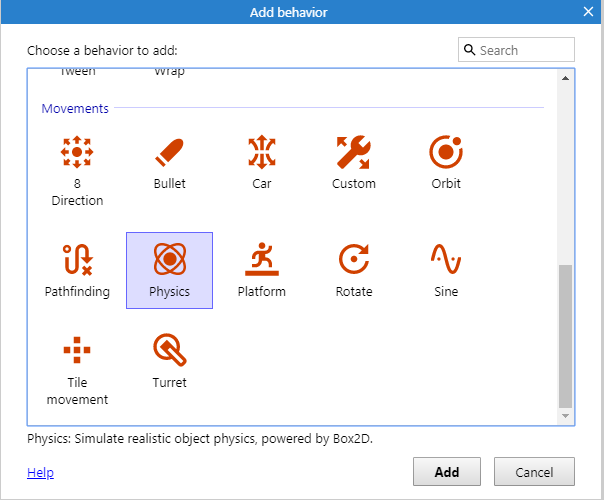Select the Tile movement behavior
The image size is (604, 500).
pyautogui.click(x=77, y=352)
